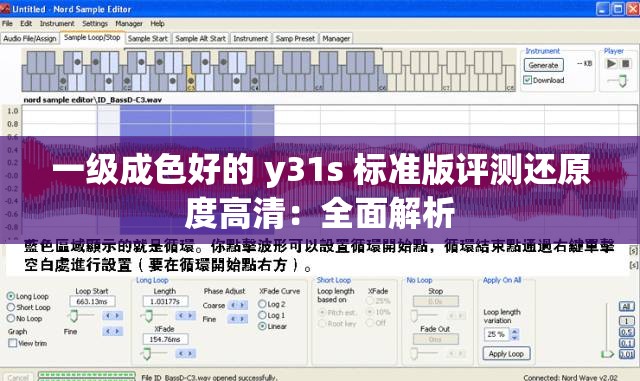
Task: Enable View trim checkbox
Action: click(x=13, y=343)
